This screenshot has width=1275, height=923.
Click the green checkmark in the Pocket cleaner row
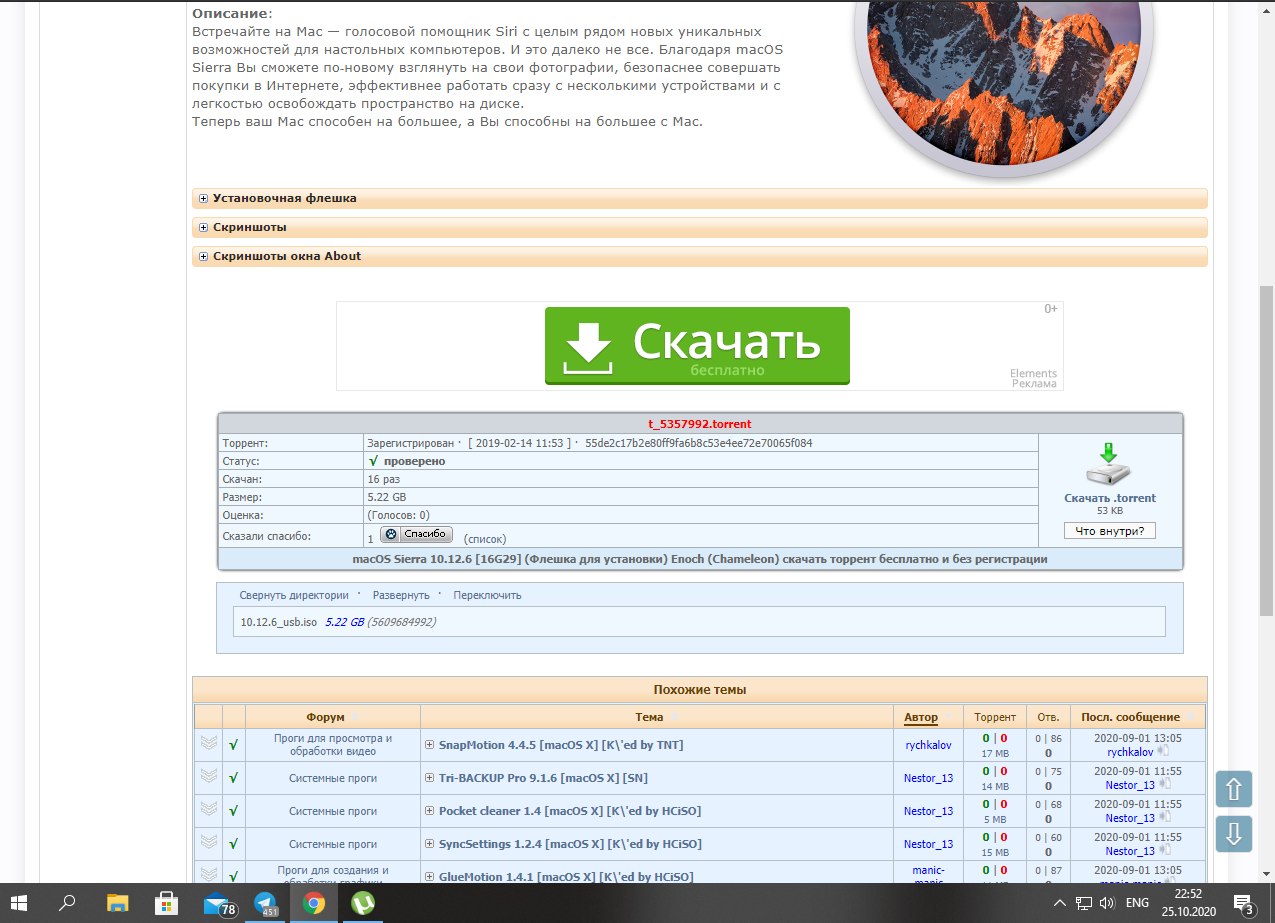coord(233,810)
